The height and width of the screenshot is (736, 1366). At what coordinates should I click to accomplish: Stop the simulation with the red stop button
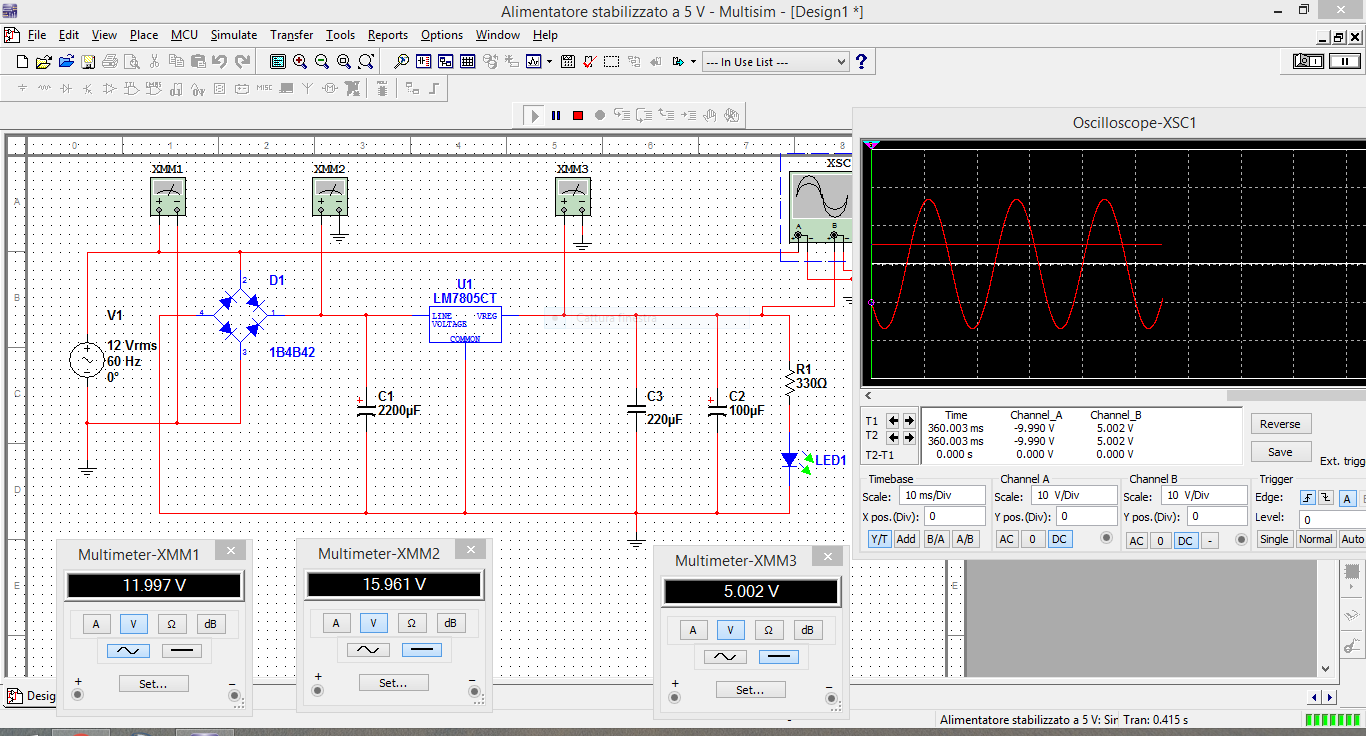(578, 116)
